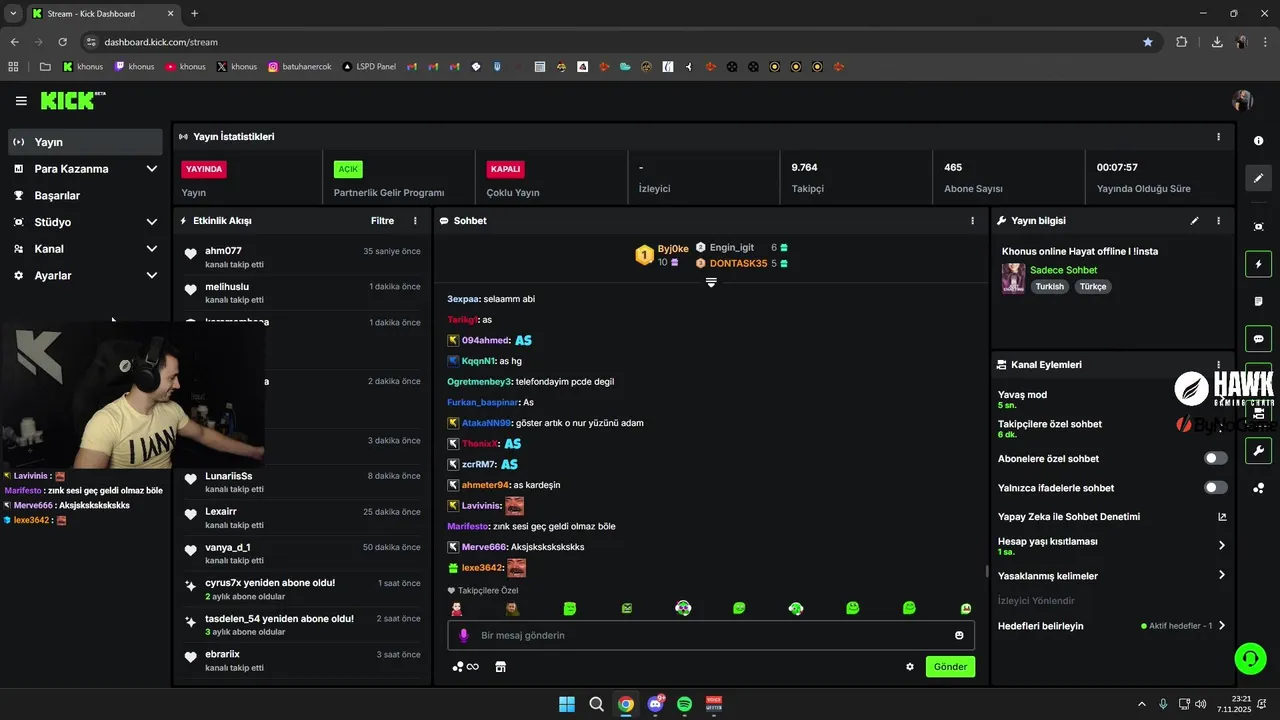This screenshot has width=1280, height=720.
Task: Toggle Abonelere özel sohbet switch
Action: pyautogui.click(x=1216, y=458)
